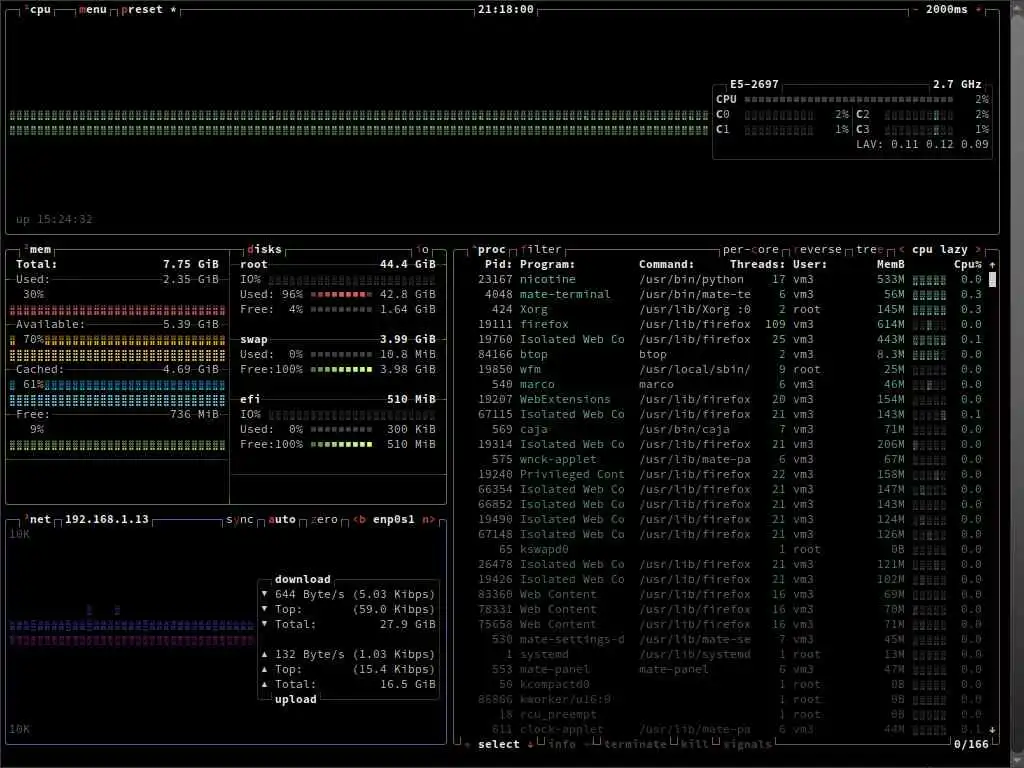Click the terminate button in the process footer
Viewport: 1024px width, 768px height.
pyautogui.click(x=635, y=744)
